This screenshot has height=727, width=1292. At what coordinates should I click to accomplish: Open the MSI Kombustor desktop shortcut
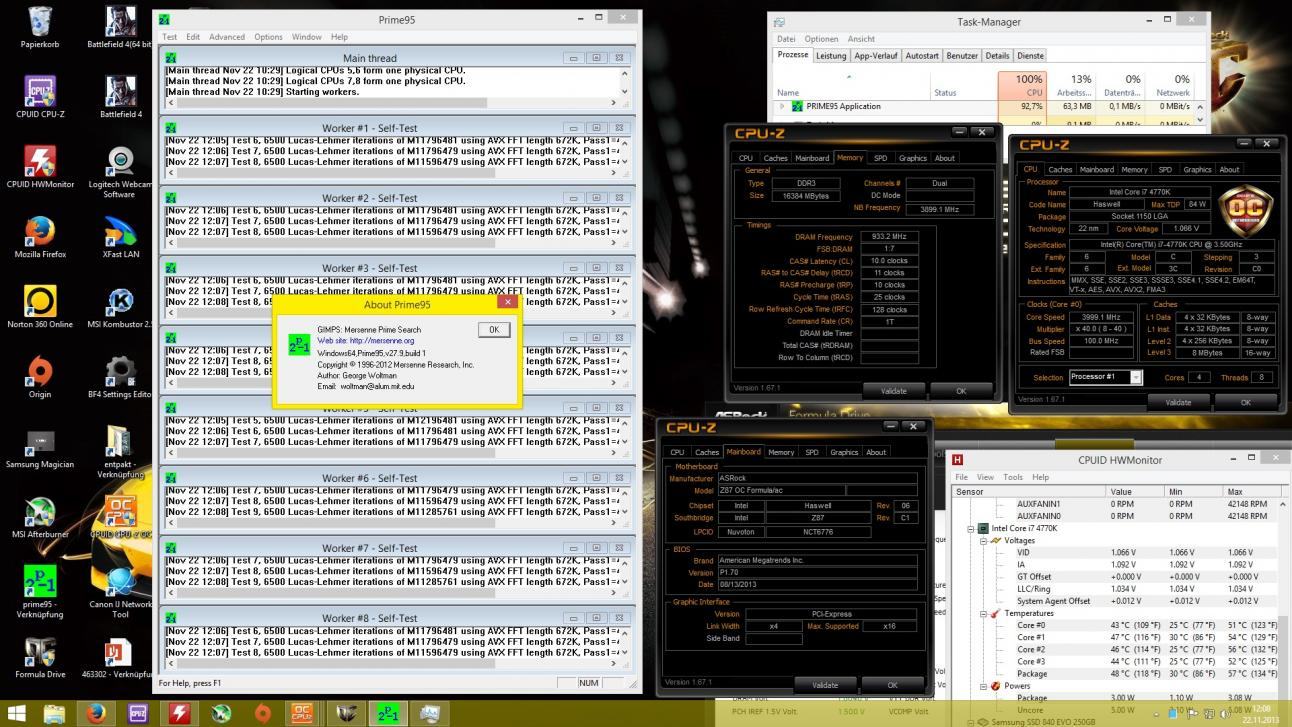tap(120, 307)
